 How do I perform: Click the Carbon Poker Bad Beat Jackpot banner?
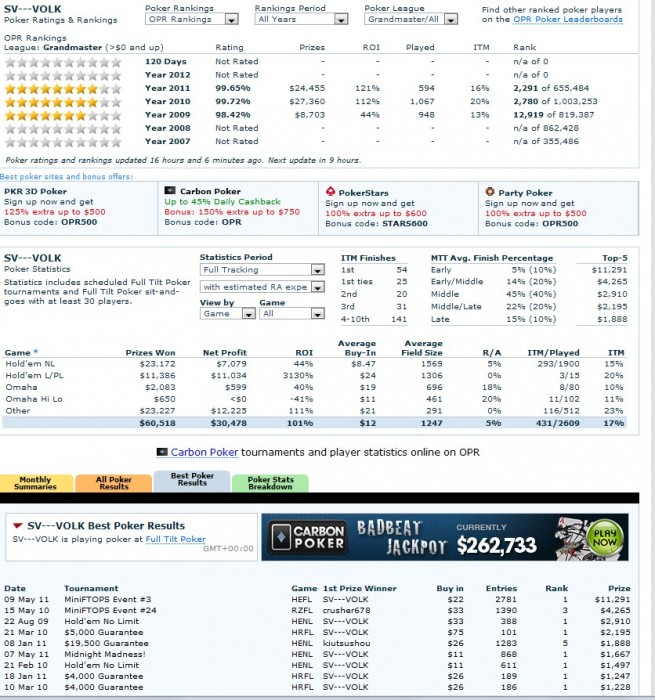[445, 537]
